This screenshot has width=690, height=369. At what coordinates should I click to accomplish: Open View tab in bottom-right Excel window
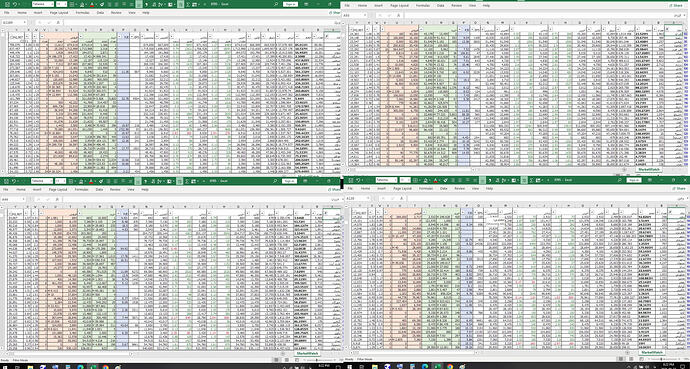click(475, 189)
